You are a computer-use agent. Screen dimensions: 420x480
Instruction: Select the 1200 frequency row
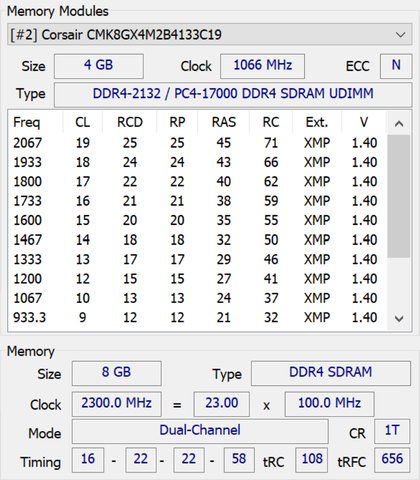coord(197,279)
